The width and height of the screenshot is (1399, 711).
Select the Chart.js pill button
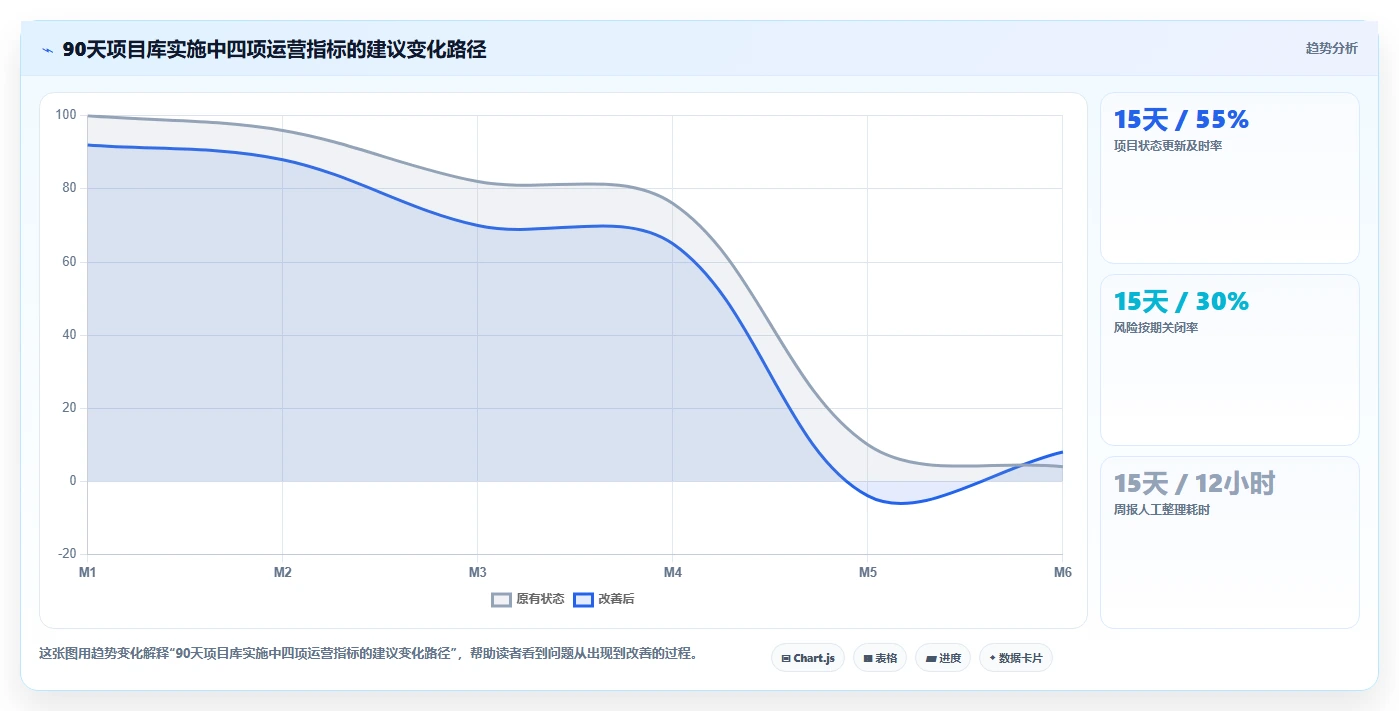click(808, 658)
